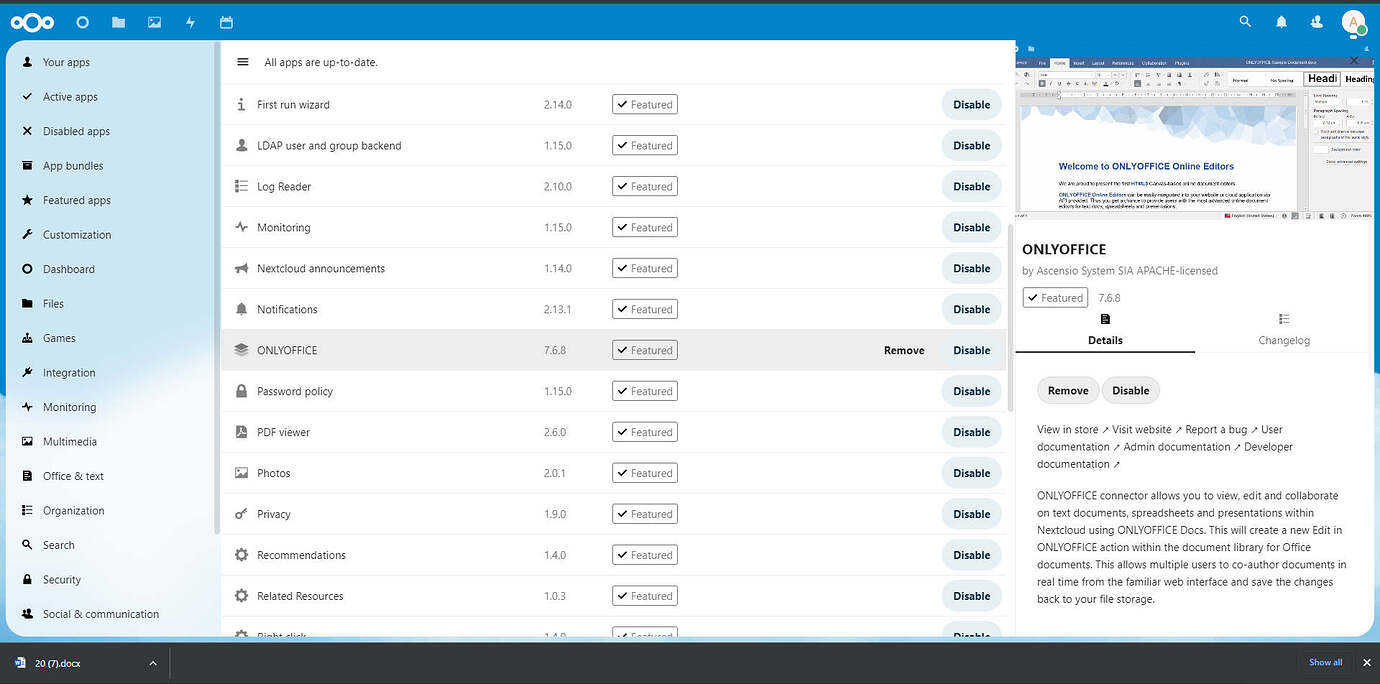Open the Admin documentation link
1380x684 pixels.
pyautogui.click(x=1182, y=447)
